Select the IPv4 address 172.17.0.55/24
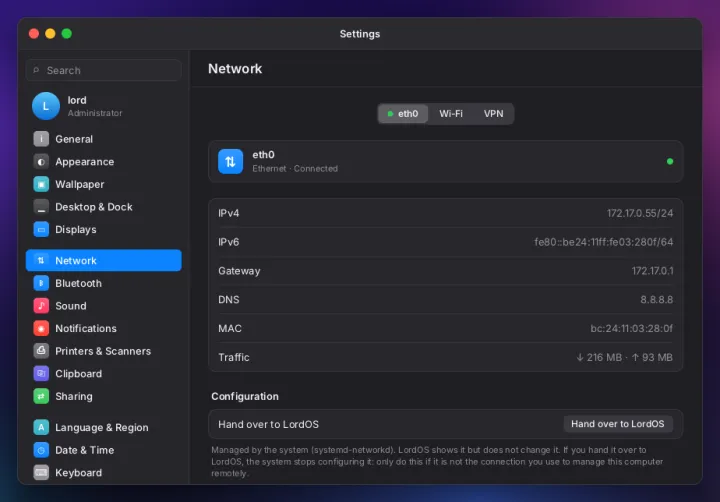This screenshot has width=720, height=502. point(640,213)
